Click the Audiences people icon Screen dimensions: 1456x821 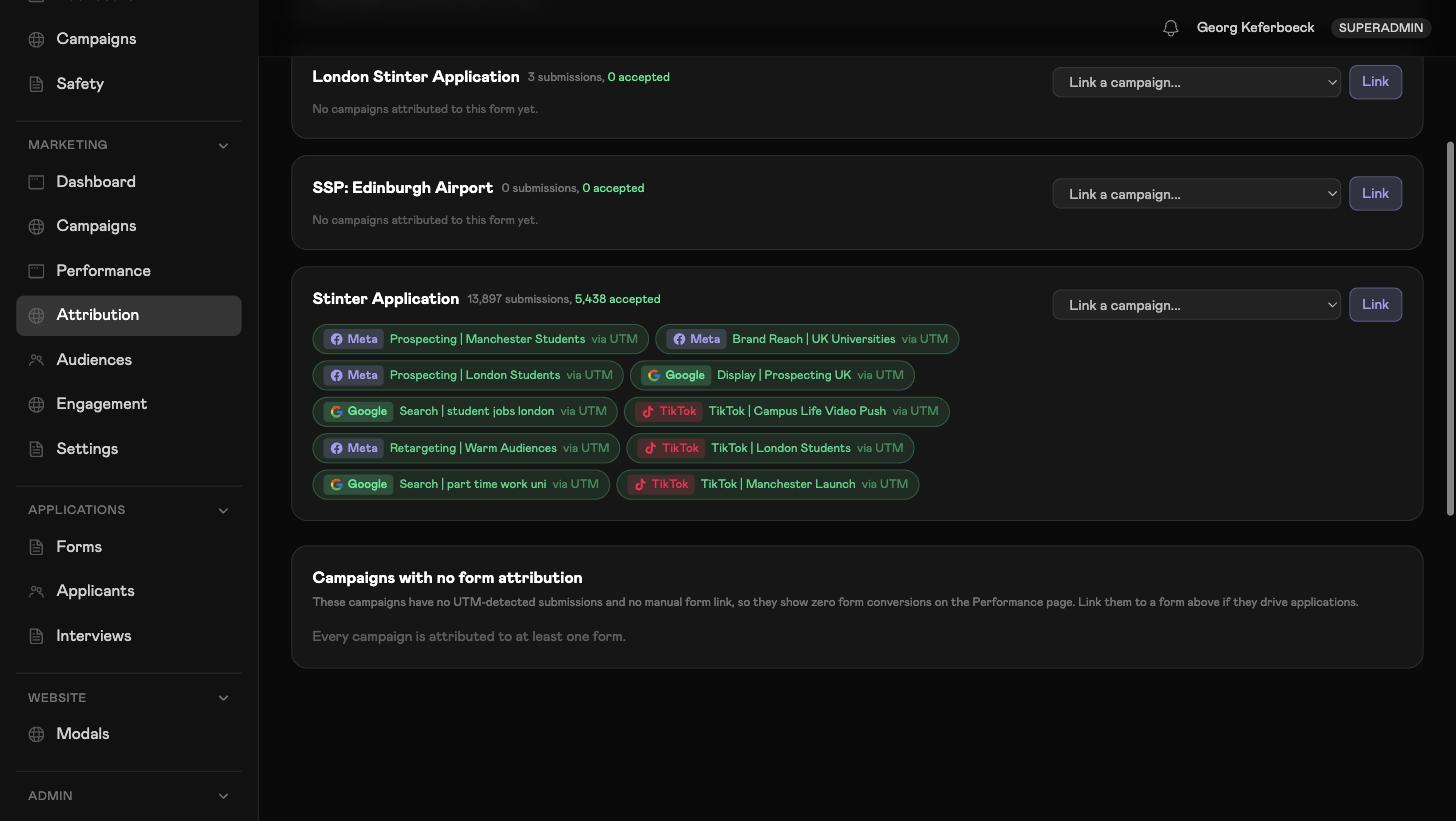36,360
